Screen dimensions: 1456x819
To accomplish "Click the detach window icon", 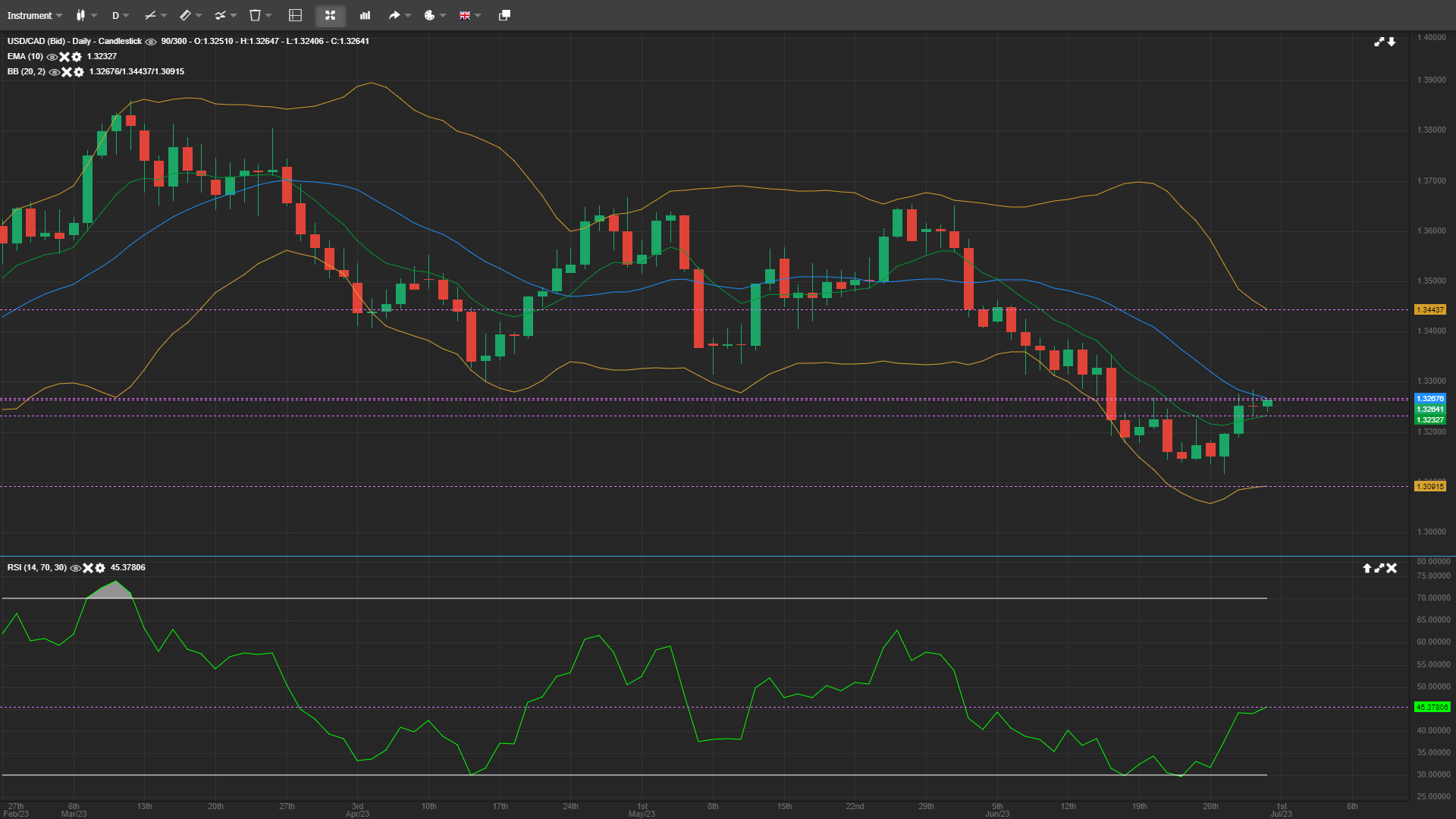I will tap(504, 15).
